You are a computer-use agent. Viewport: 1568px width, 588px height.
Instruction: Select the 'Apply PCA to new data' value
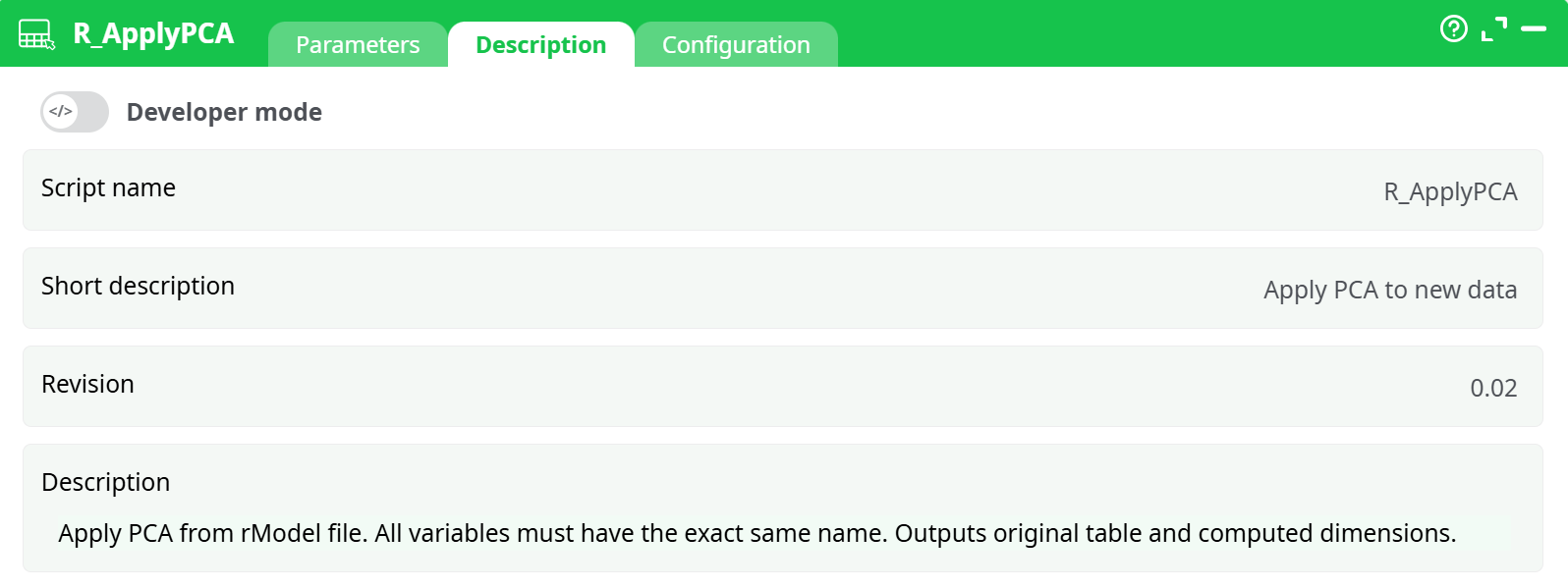tap(1389, 290)
